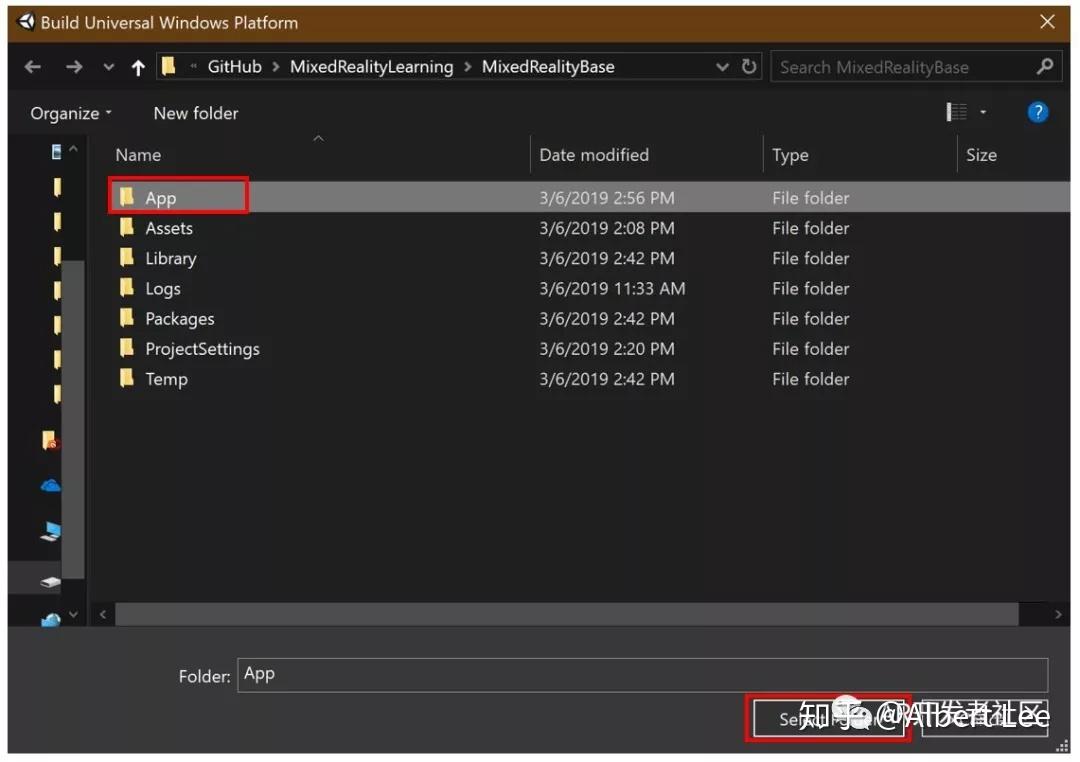Click the file list horizontal scrollbar thumb
1080x762 pixels.
[566, 614]
